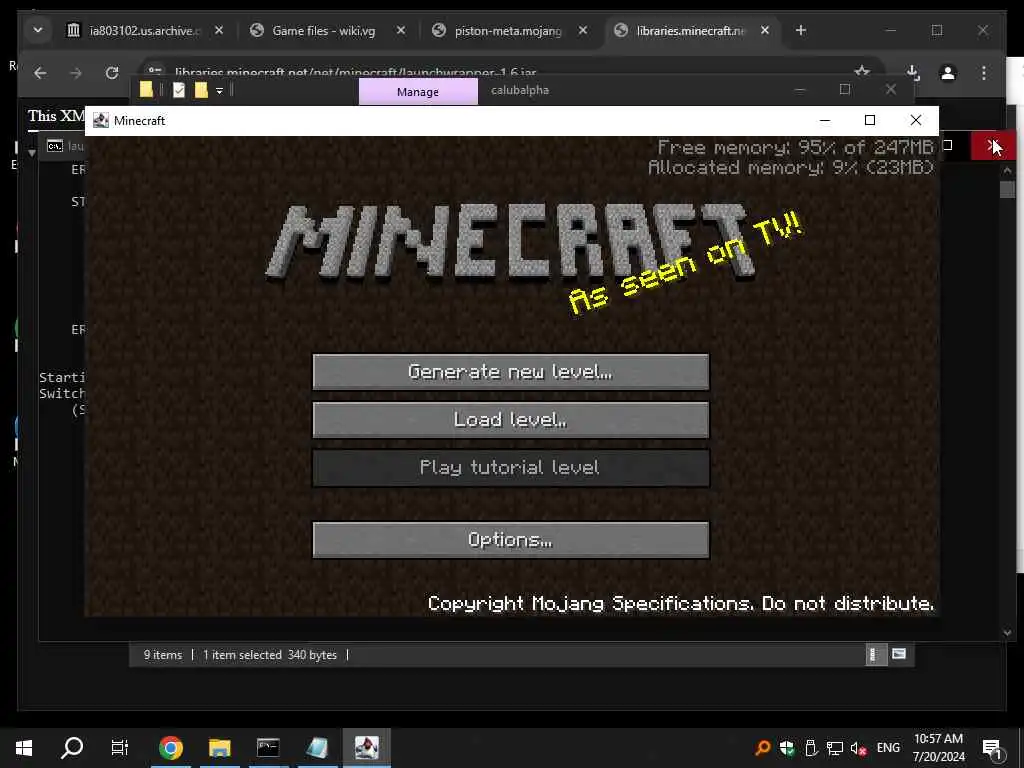The height and width of the screenshot is (768, 1024).
Task: Click the Minecraft window title icon
Action: (x=101, y=120)
